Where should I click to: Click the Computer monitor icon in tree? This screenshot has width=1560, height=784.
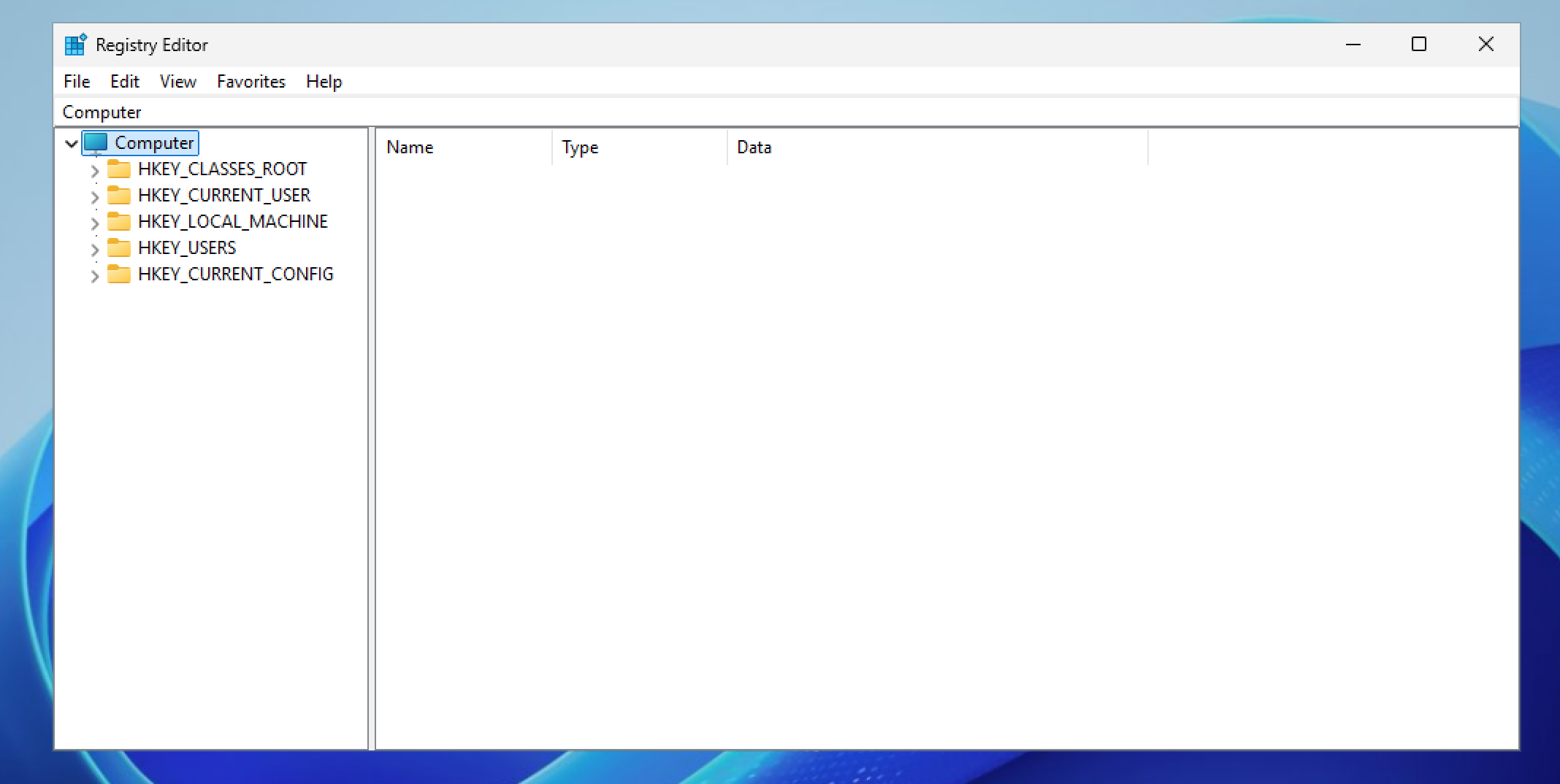pyautogui.click(x=96, y=142)
